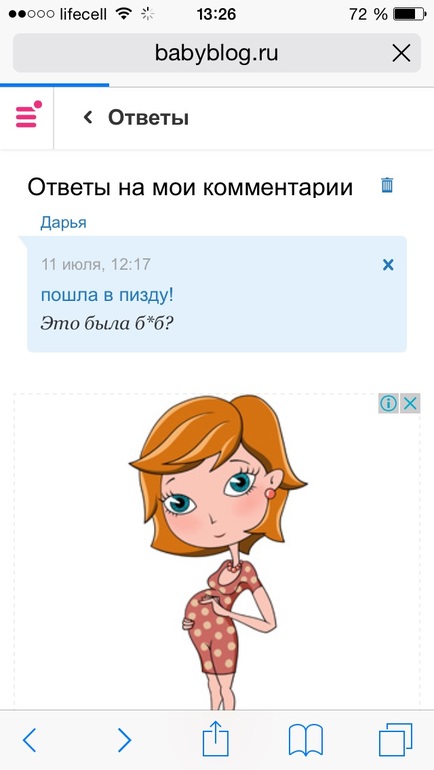This screenshot has width=434, height=770.
Task: Dismiss Дарья's reply with the blue X
Action: click(x=388, y=265)
